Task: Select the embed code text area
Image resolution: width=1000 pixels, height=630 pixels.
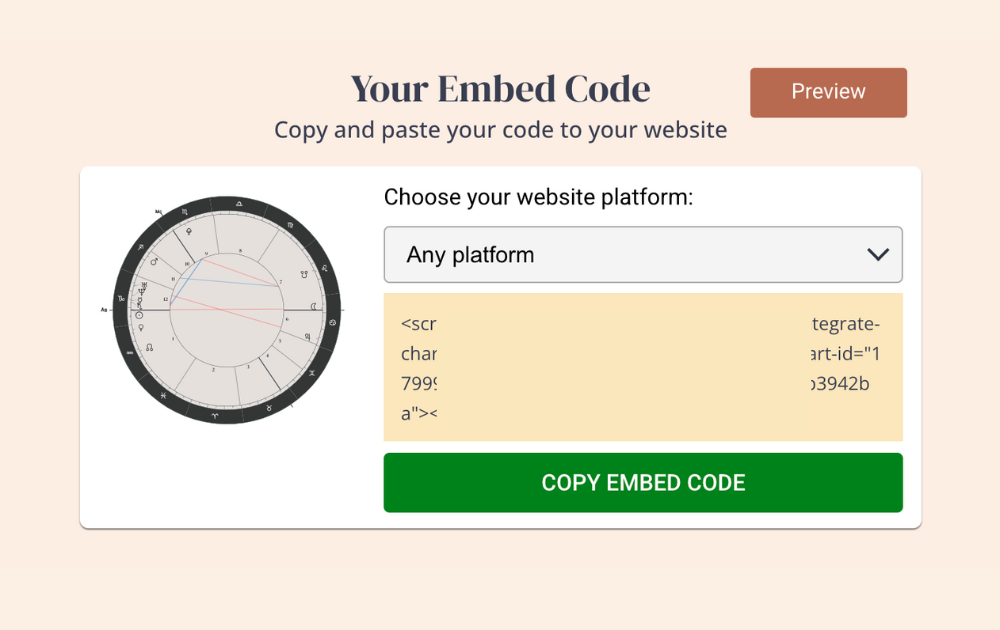Action: [643, 367]
